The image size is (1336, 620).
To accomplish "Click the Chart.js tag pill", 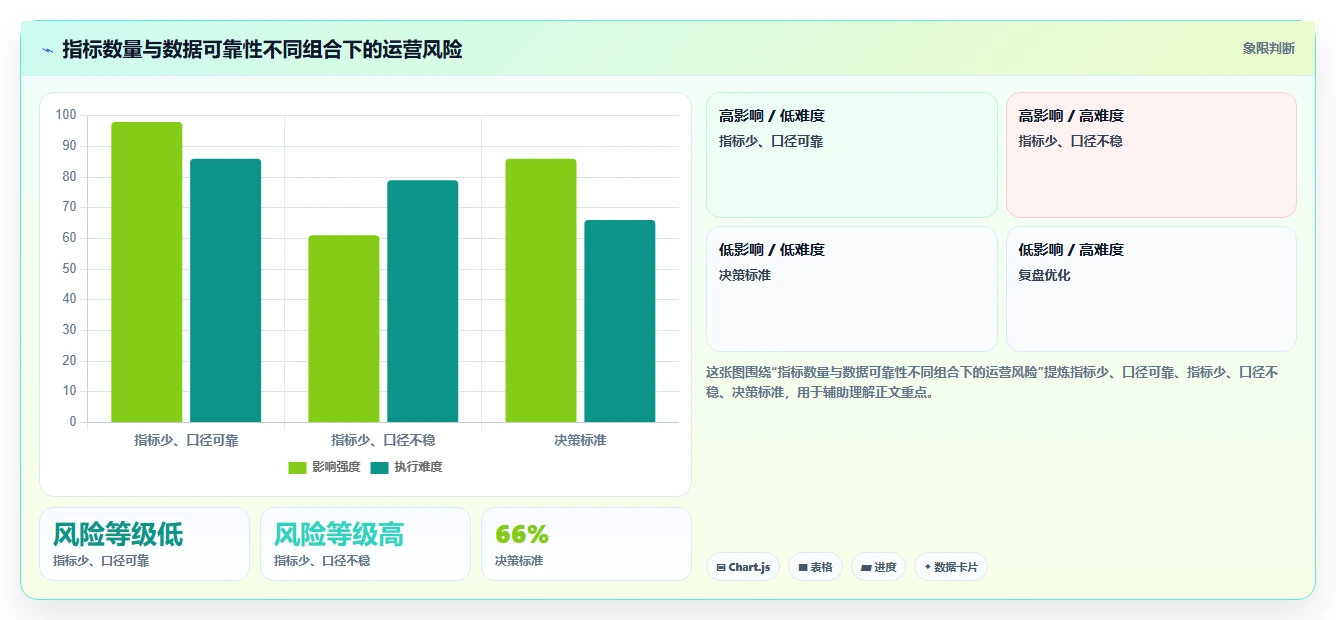I will pyautogui.click(x=743, y=567).
